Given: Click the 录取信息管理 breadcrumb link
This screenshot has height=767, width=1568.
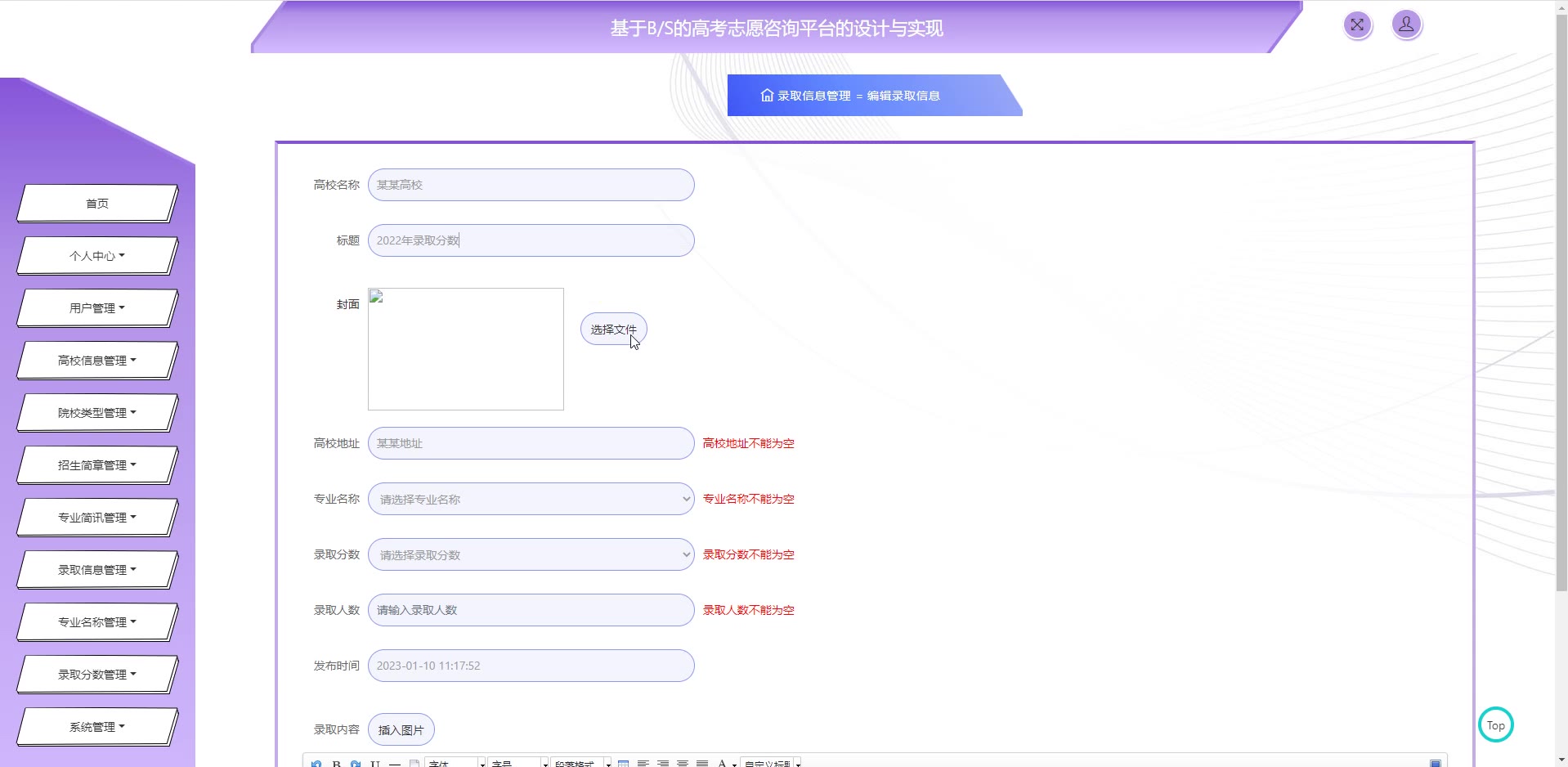Looking at the screenshot, I should tap(814, 96).
